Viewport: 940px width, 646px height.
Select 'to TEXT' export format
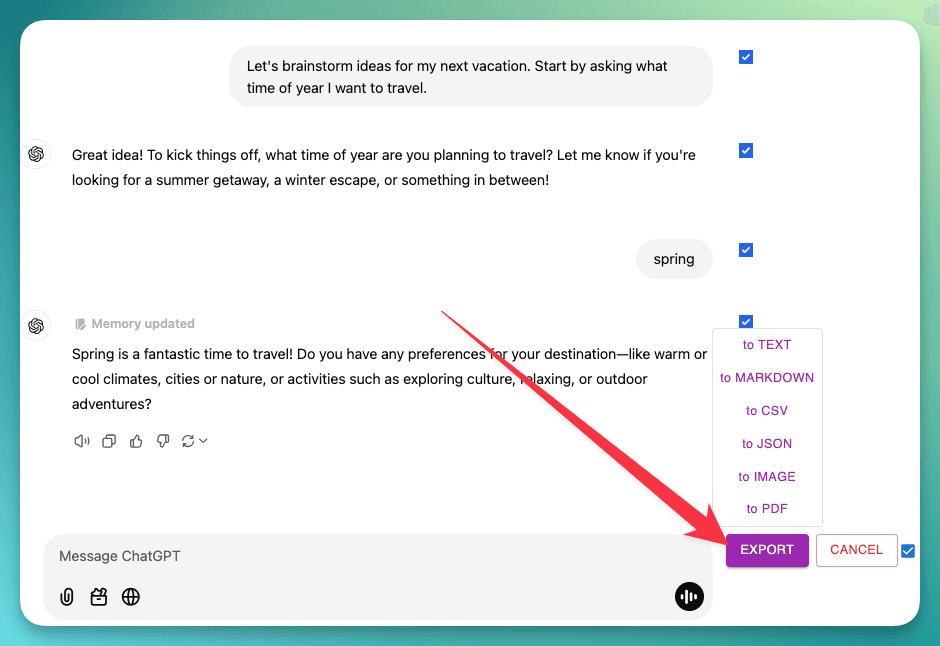tap(767, 344)
